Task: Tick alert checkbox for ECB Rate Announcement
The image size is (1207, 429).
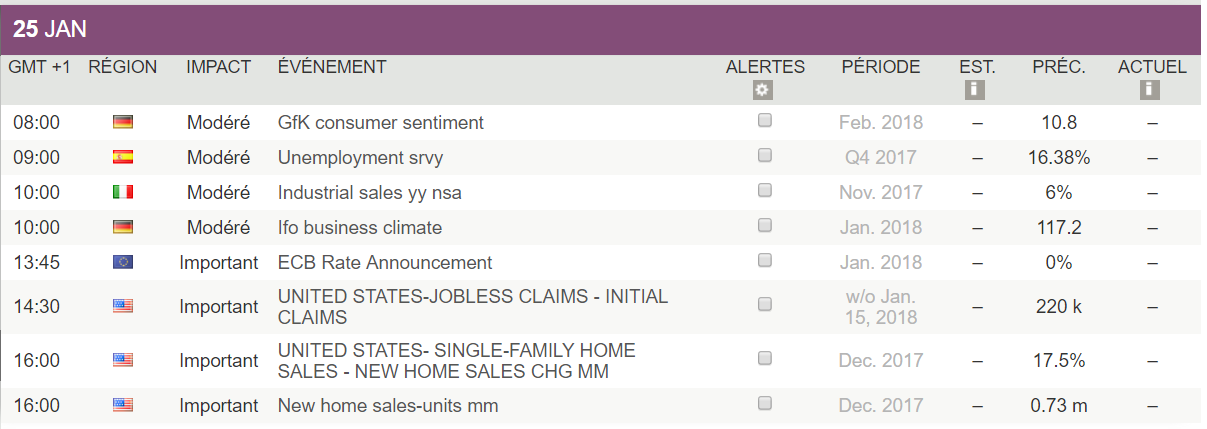Action: coord(765,261)
